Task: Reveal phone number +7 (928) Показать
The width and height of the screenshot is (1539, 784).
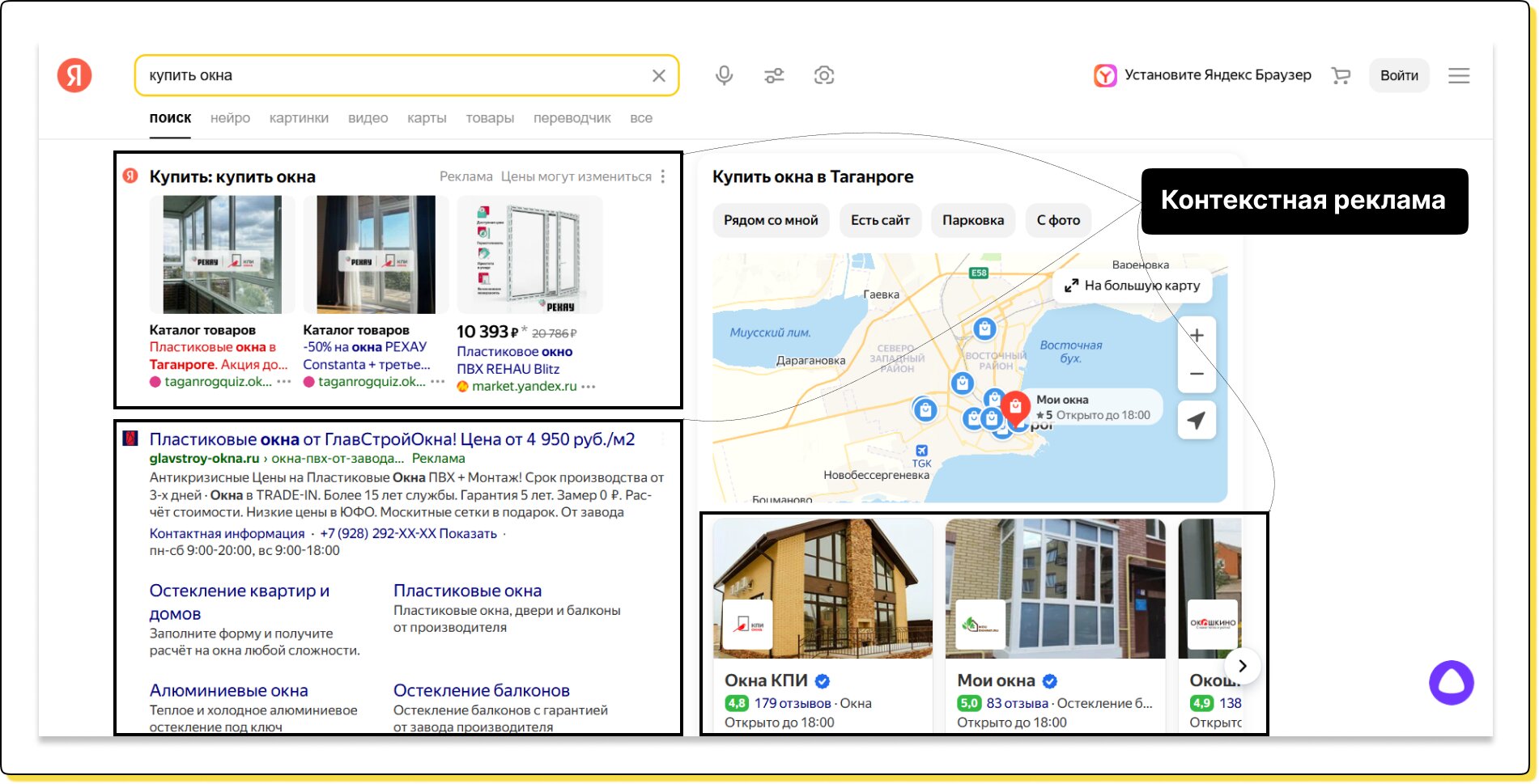Action: [x=408, y=534]
